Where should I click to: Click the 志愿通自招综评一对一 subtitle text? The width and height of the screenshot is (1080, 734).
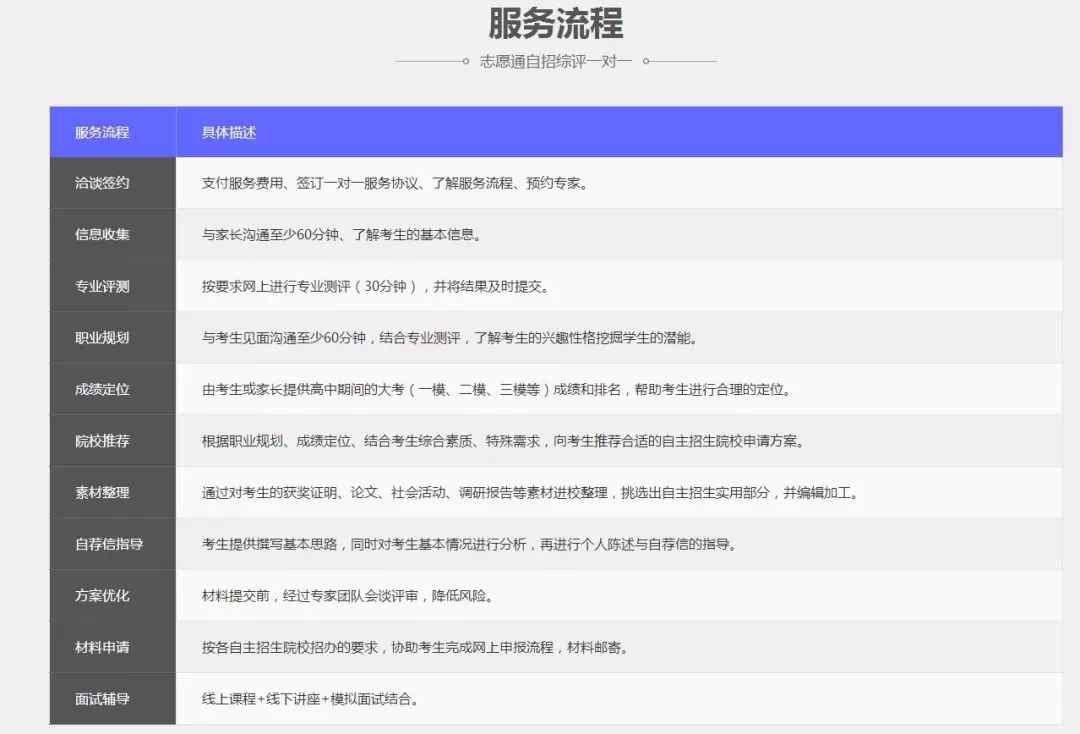tap(555, 61)
